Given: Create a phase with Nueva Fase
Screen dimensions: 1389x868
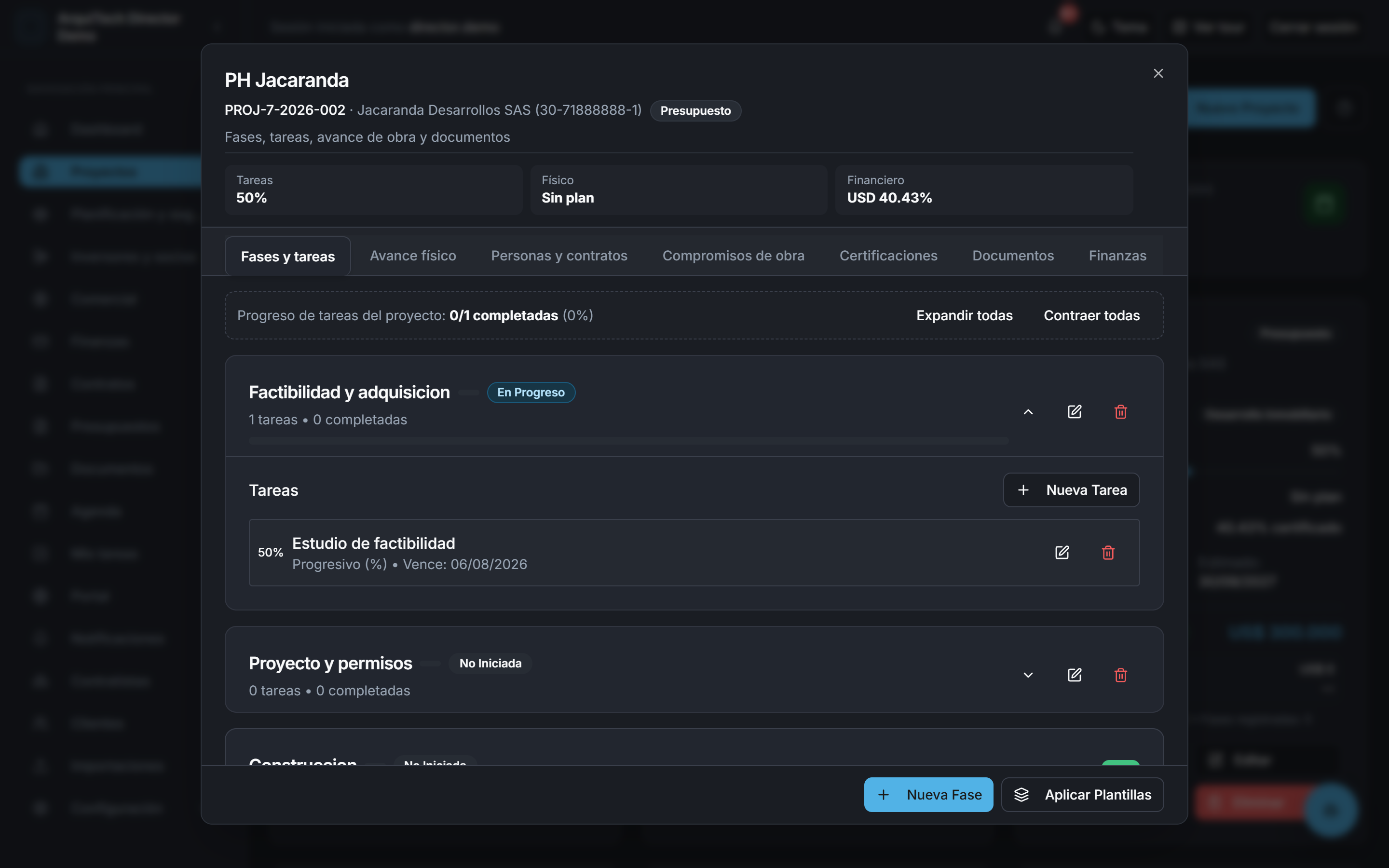Looking at the screenshot, I should pyautogui.click(x=929, y=795).
